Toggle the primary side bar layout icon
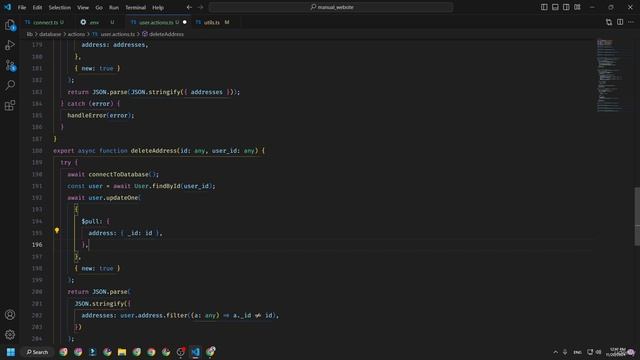Viewport: 640px width, 360px height. (x=544, y=7)
